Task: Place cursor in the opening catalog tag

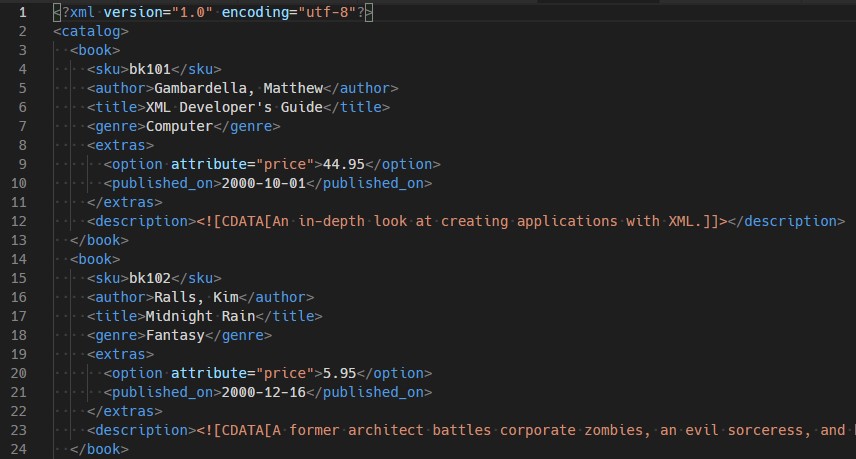Action: click(91, 31)
